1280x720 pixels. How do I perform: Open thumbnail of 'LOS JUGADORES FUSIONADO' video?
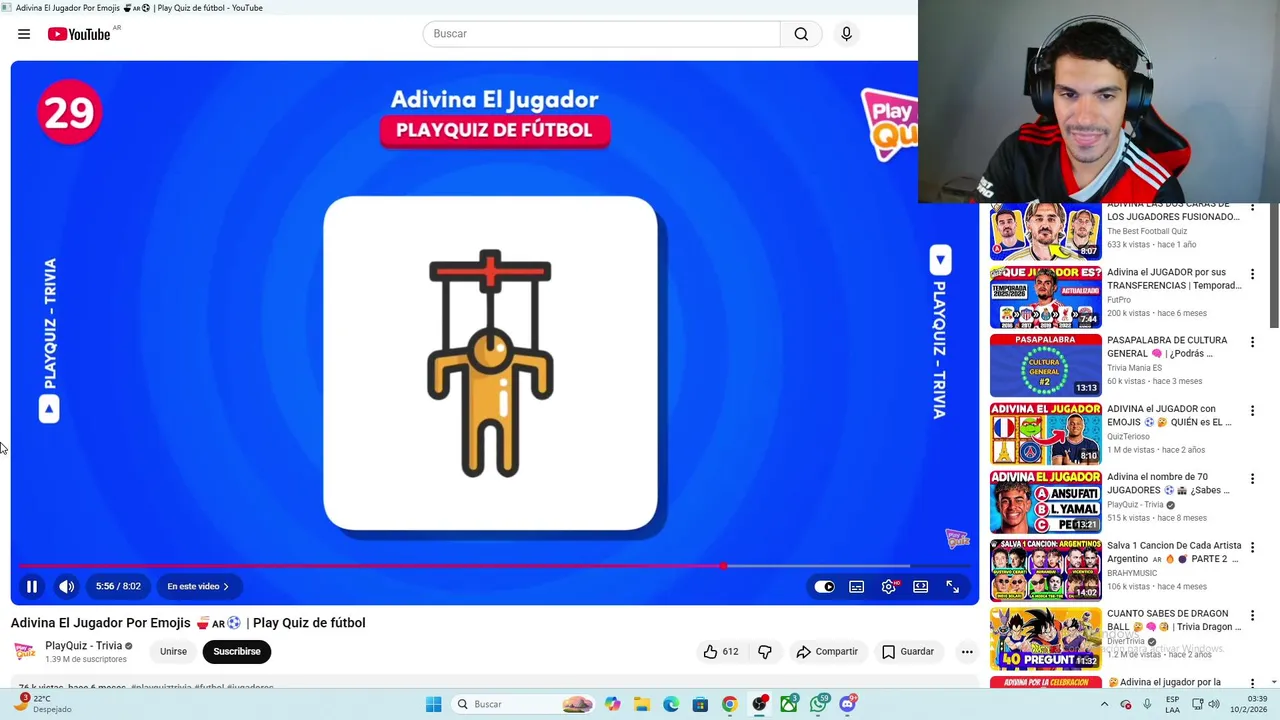click(1045, 231)
